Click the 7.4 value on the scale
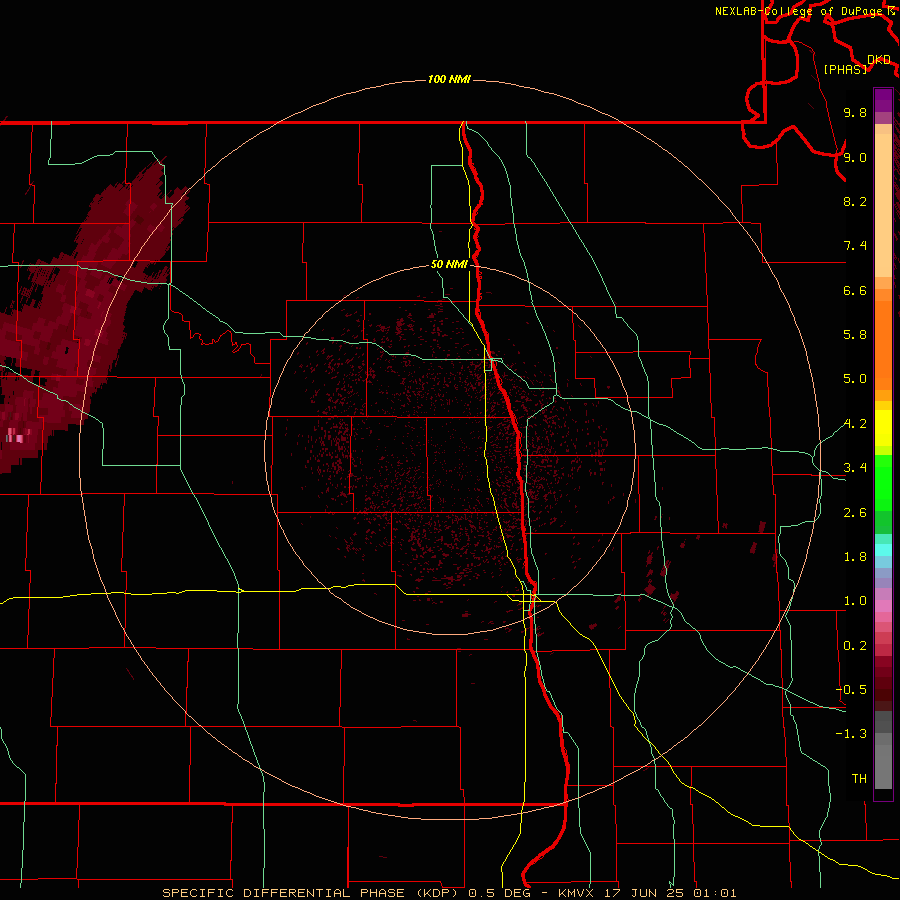Image resolution: width=900 pixels, height=900 pixels. [x=855, y=246]
